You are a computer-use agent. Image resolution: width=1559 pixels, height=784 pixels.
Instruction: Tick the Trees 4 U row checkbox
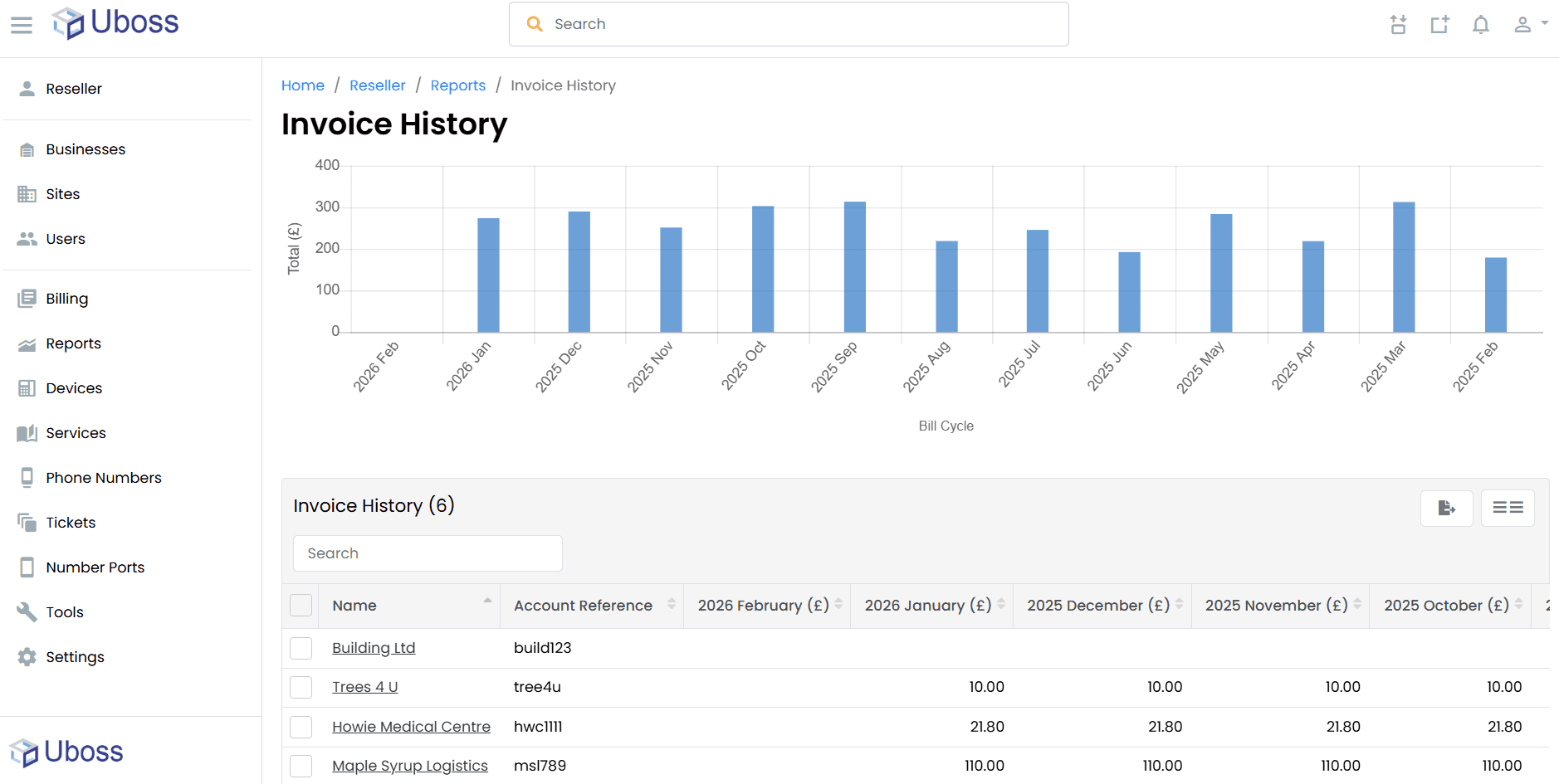pyautogui.click(x=301, y=687)
